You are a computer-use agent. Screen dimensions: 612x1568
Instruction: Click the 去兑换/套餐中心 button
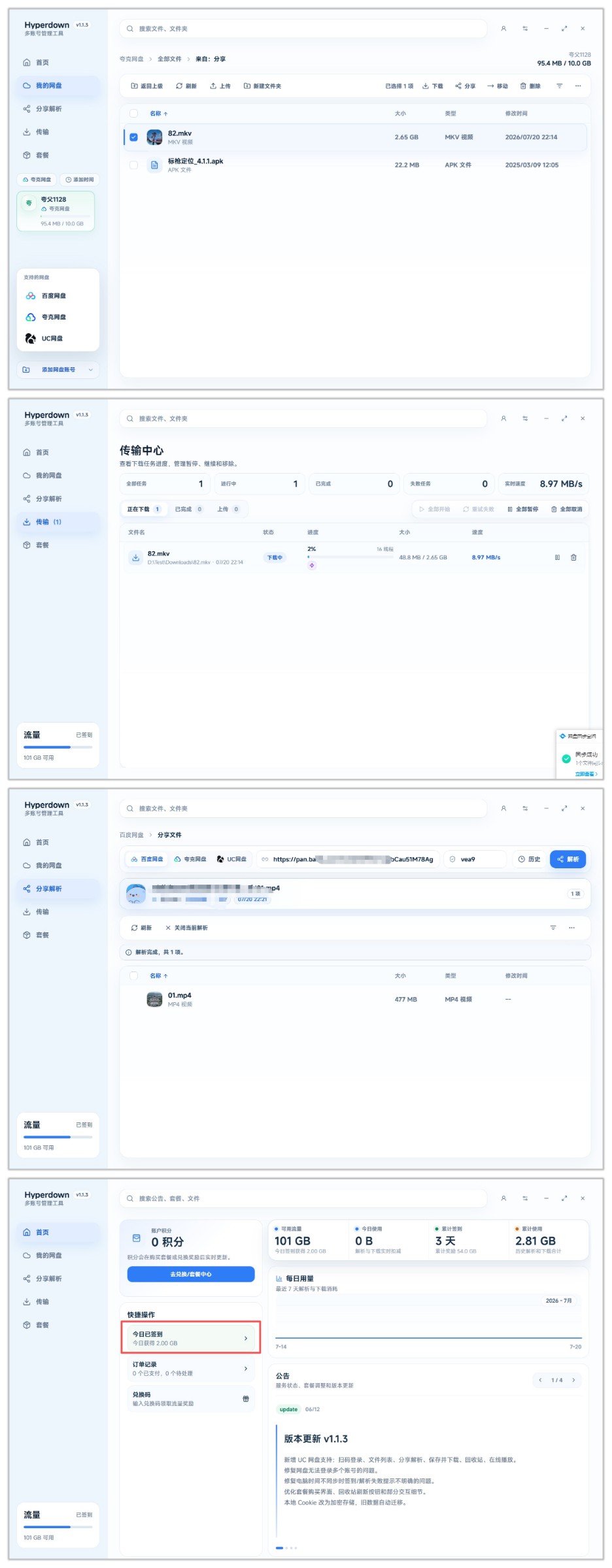point(191,1274)
